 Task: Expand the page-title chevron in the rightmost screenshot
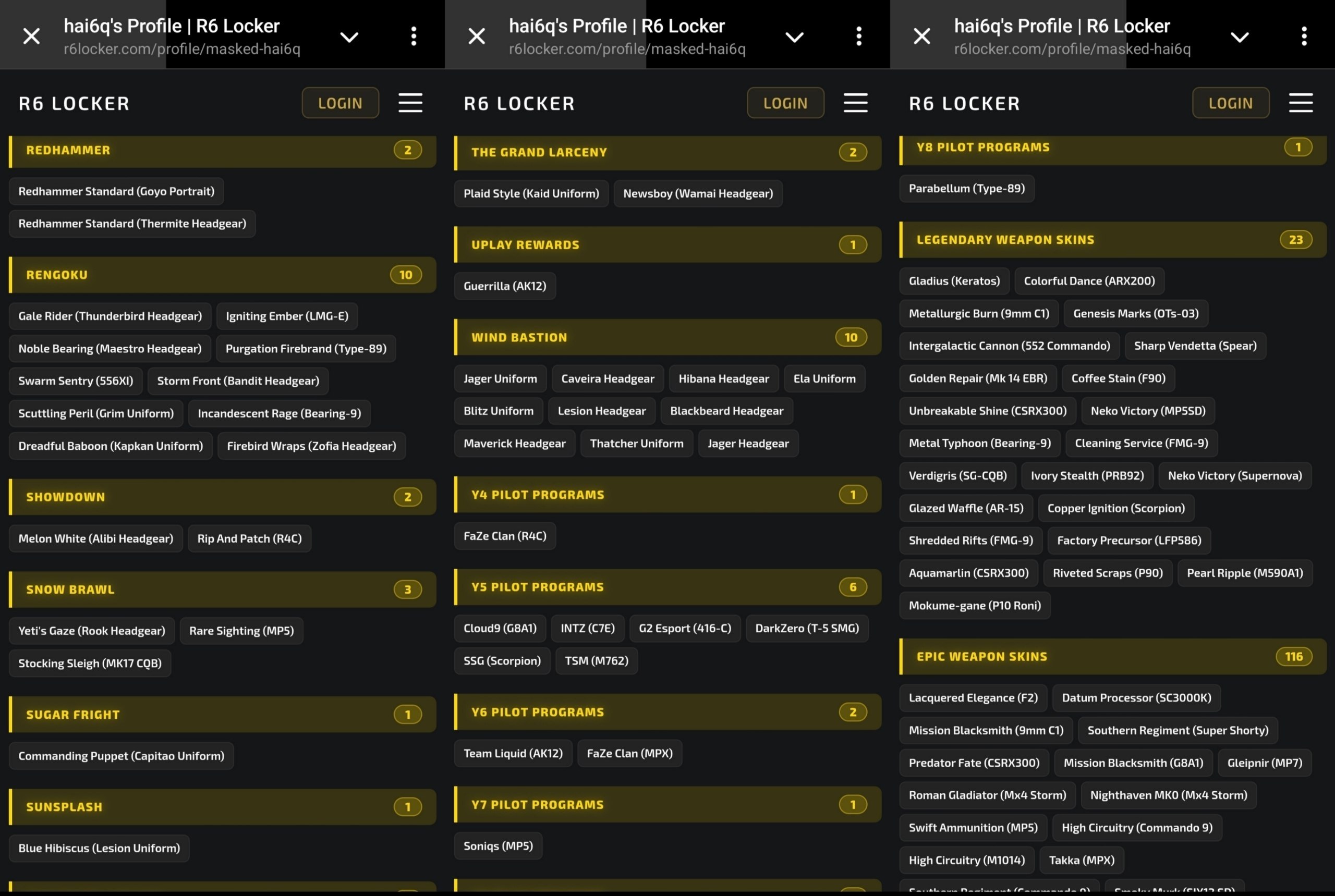(x=1240, y=37)
